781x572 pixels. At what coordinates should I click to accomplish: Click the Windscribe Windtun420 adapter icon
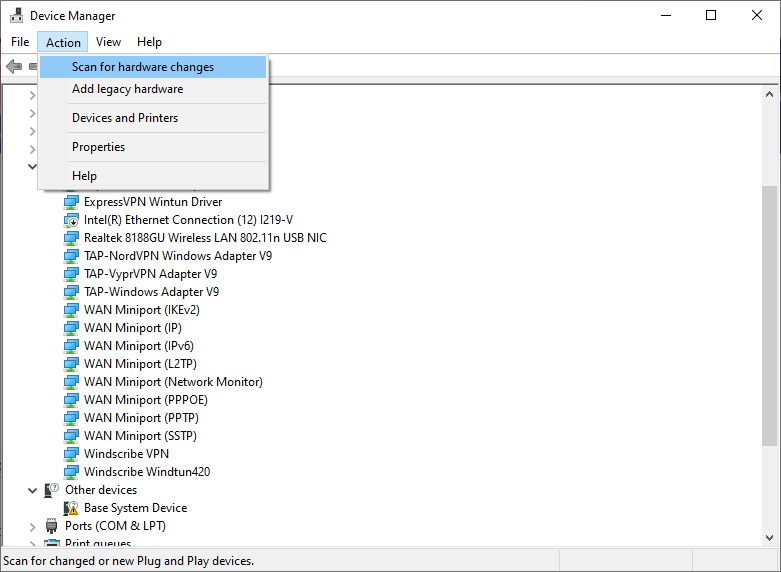click(x=71, y=472)
